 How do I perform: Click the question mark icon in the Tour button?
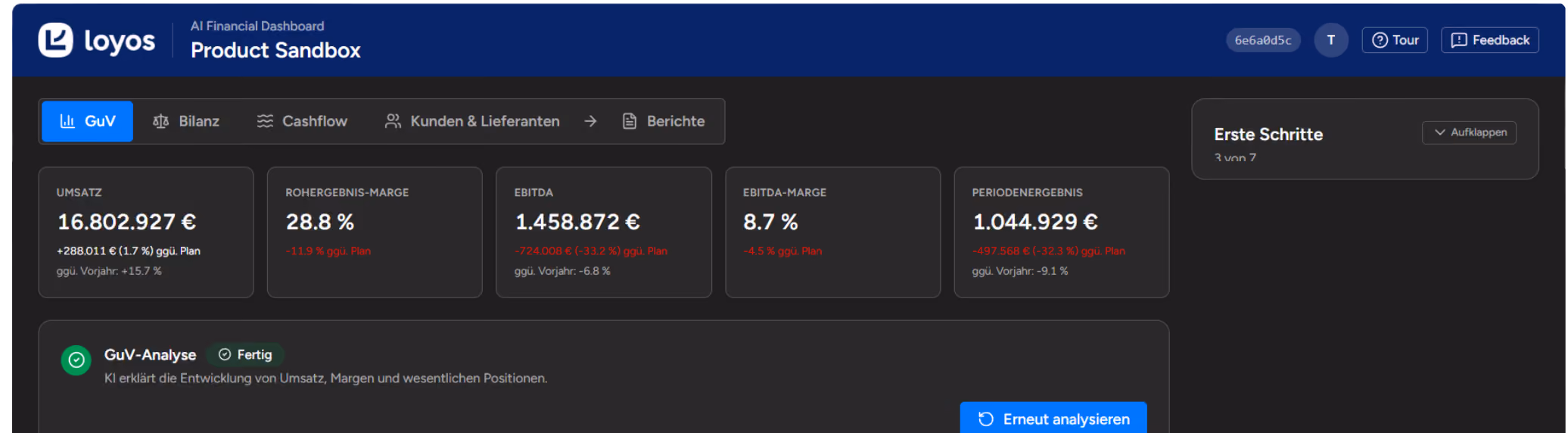[x=1380, y=40]
